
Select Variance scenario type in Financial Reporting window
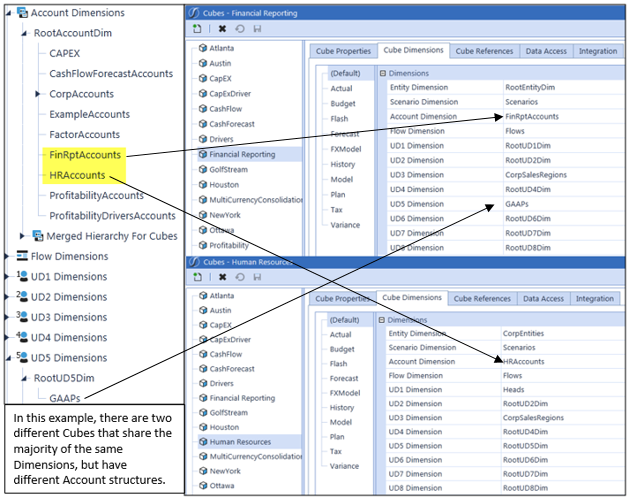coord(345,225)
